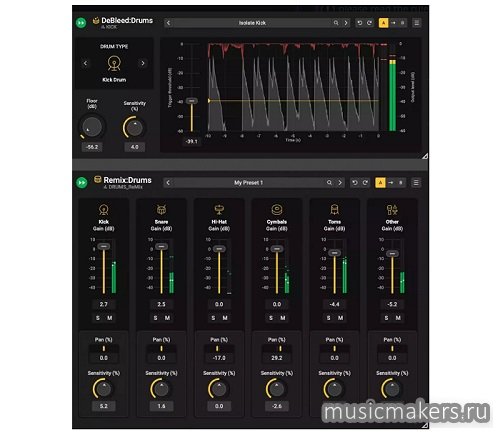Mute the Snare channel

coord(167,318)
